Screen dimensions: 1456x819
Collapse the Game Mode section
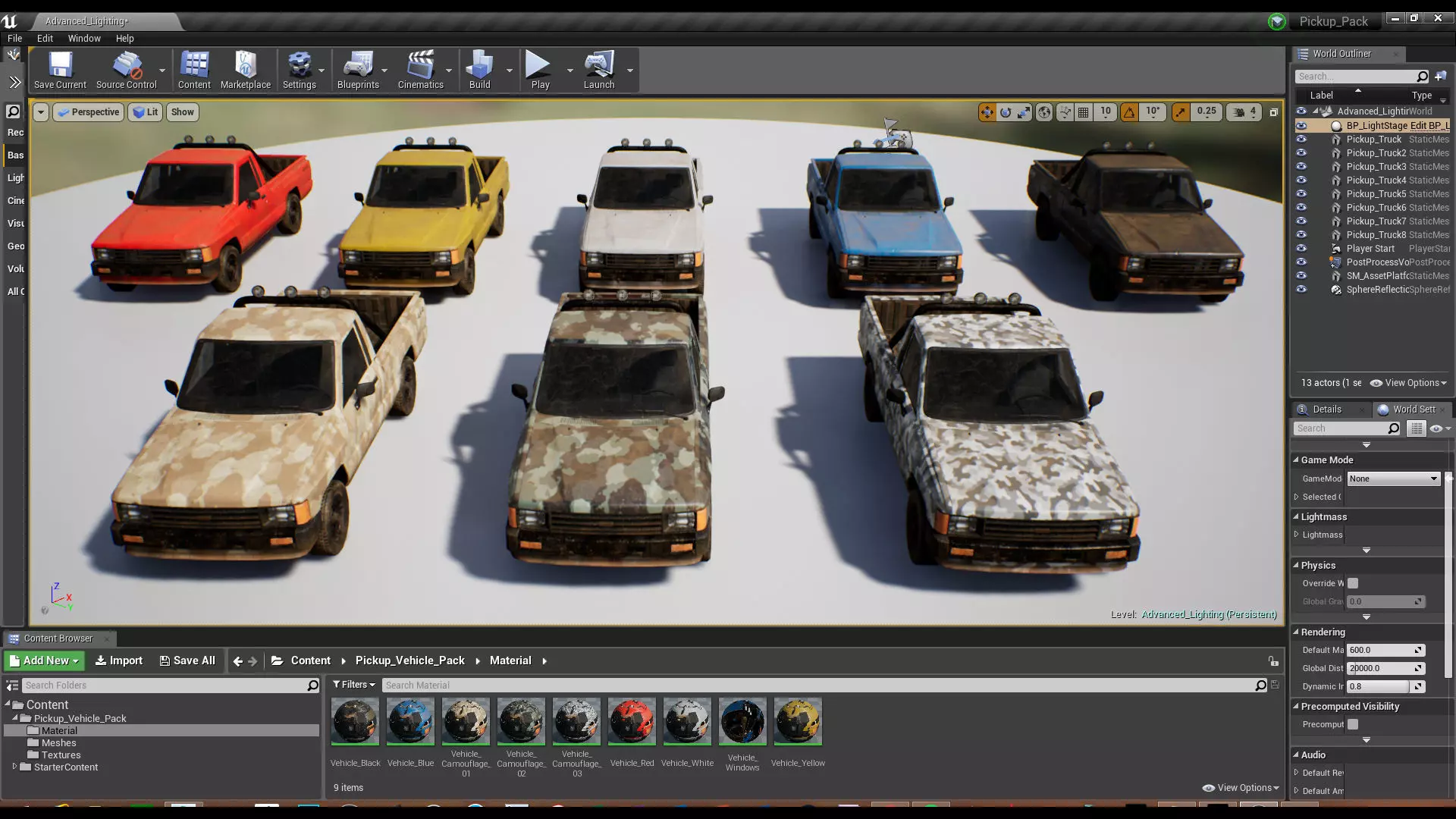(1296, 460)
